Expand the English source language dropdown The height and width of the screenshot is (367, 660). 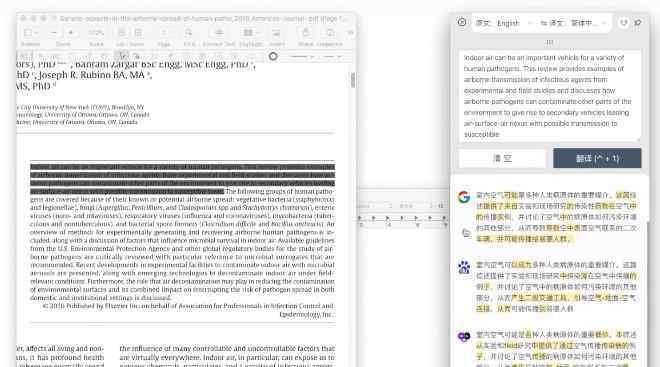click(514, 23)
